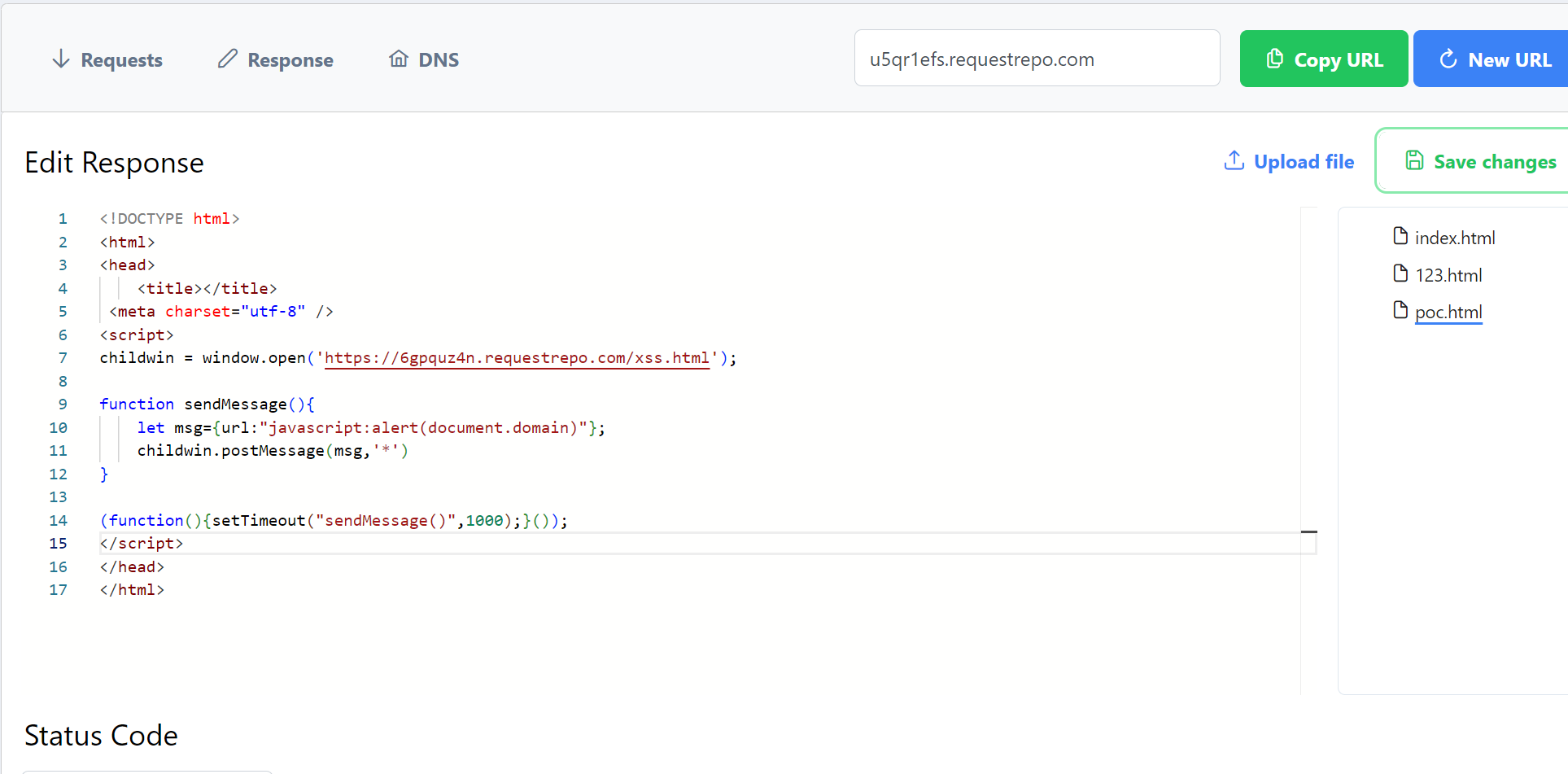Open 123.html in the file list
Viewport: 1568px width, 774px height.
pos(1448,275)
